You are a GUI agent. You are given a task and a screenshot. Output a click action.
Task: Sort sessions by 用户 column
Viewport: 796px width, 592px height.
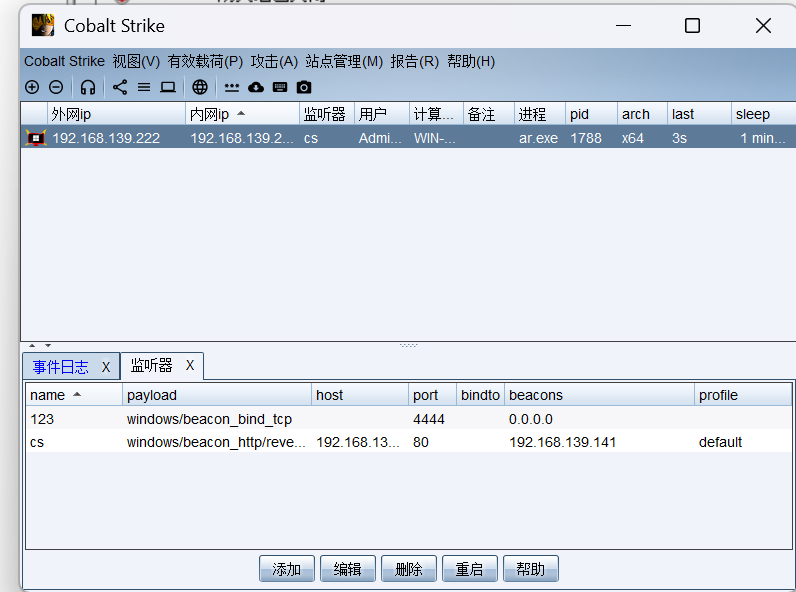click(382, 114)
